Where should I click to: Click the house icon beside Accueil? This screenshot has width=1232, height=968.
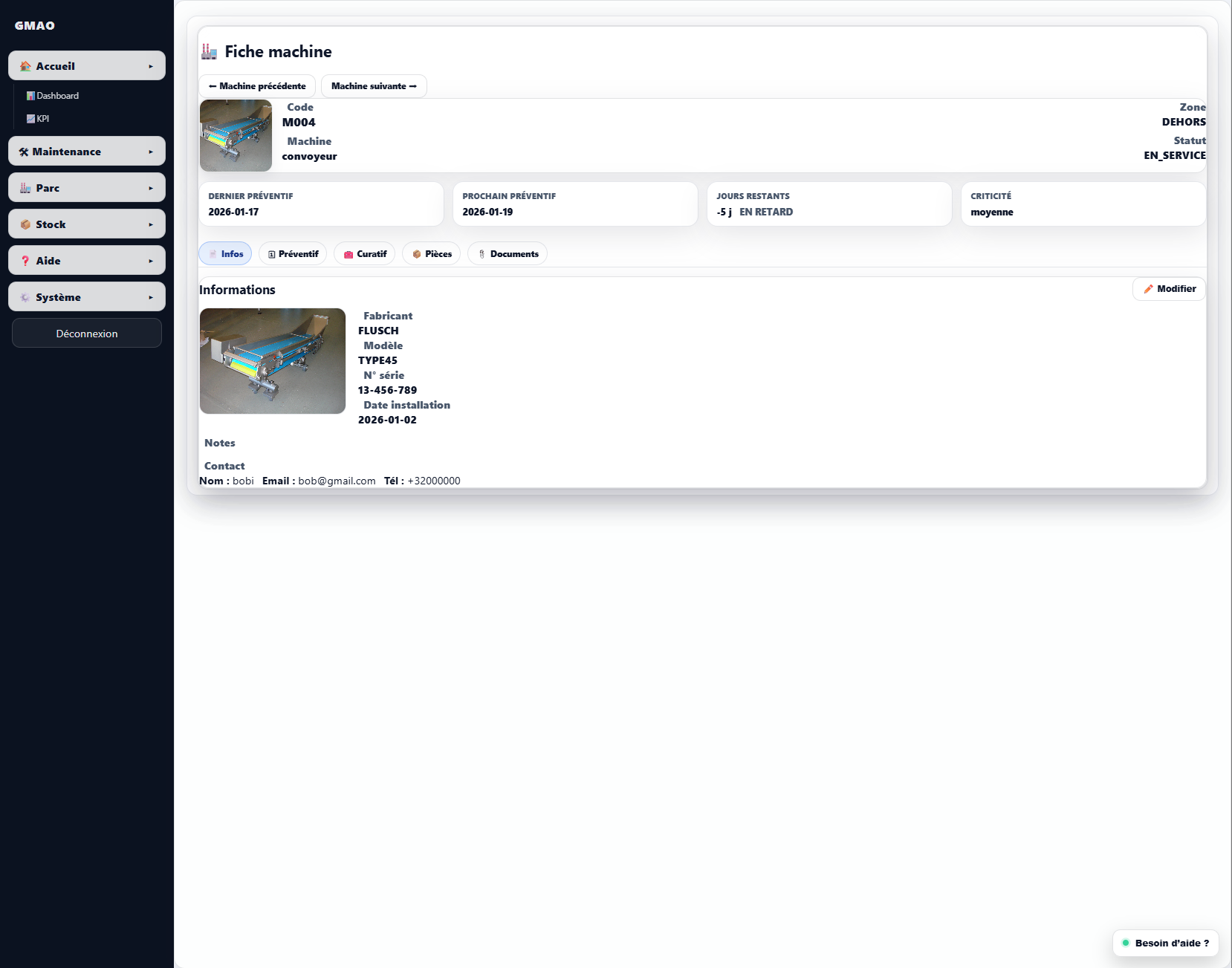25,66
